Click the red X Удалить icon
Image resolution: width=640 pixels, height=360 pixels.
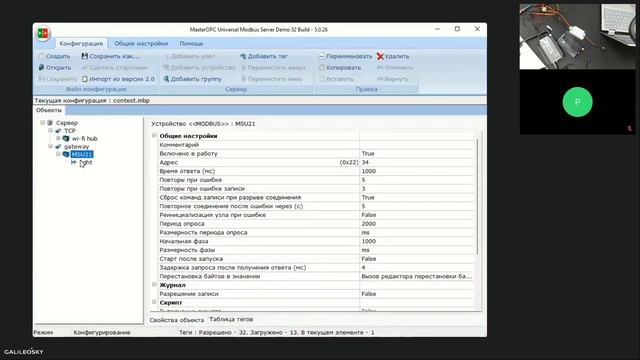380,56
